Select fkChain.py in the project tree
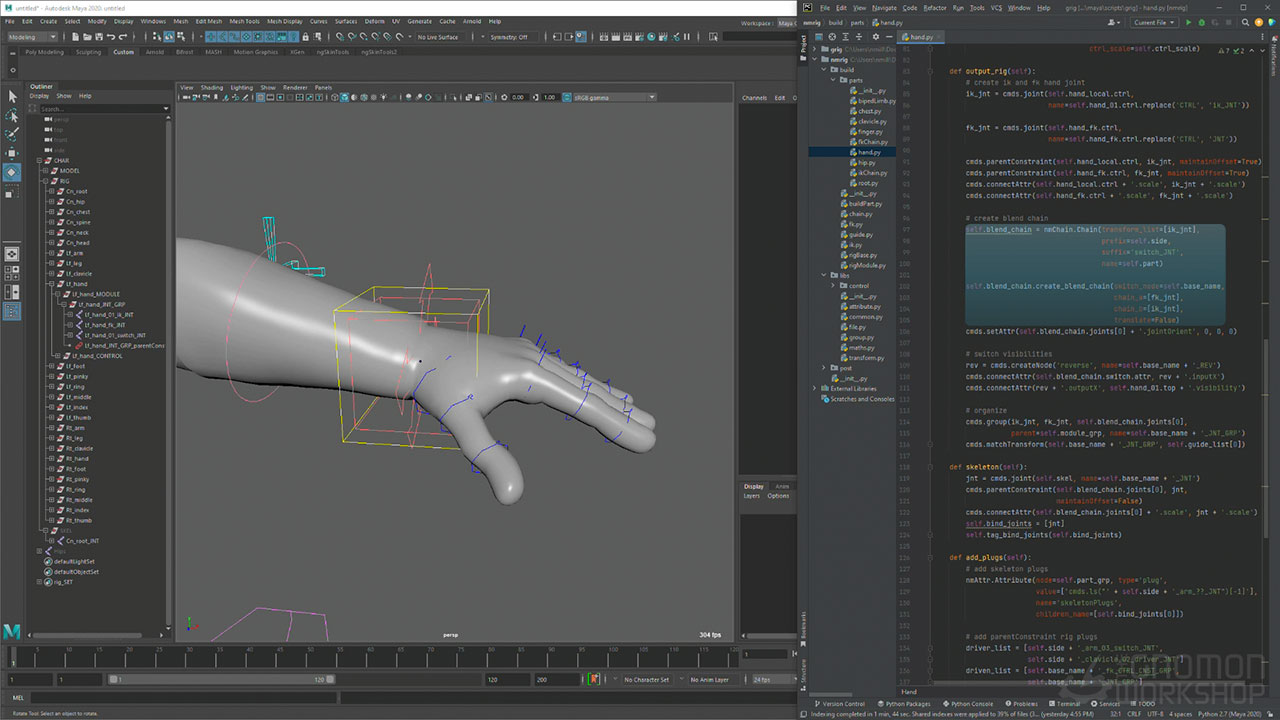Viewport: 1280px width, 720px height. click(872, 142)
